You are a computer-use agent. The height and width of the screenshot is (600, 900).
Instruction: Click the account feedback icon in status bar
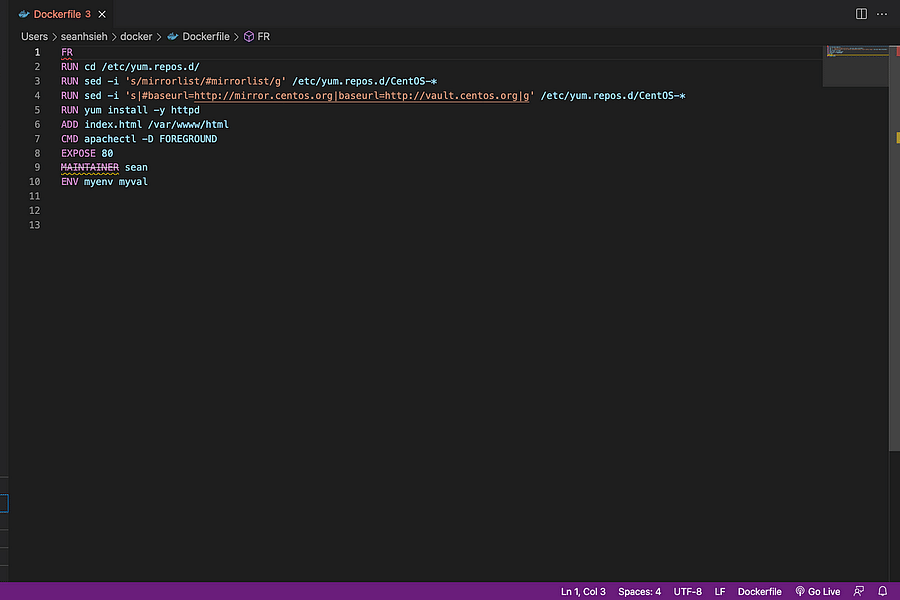tap(858, 591)
